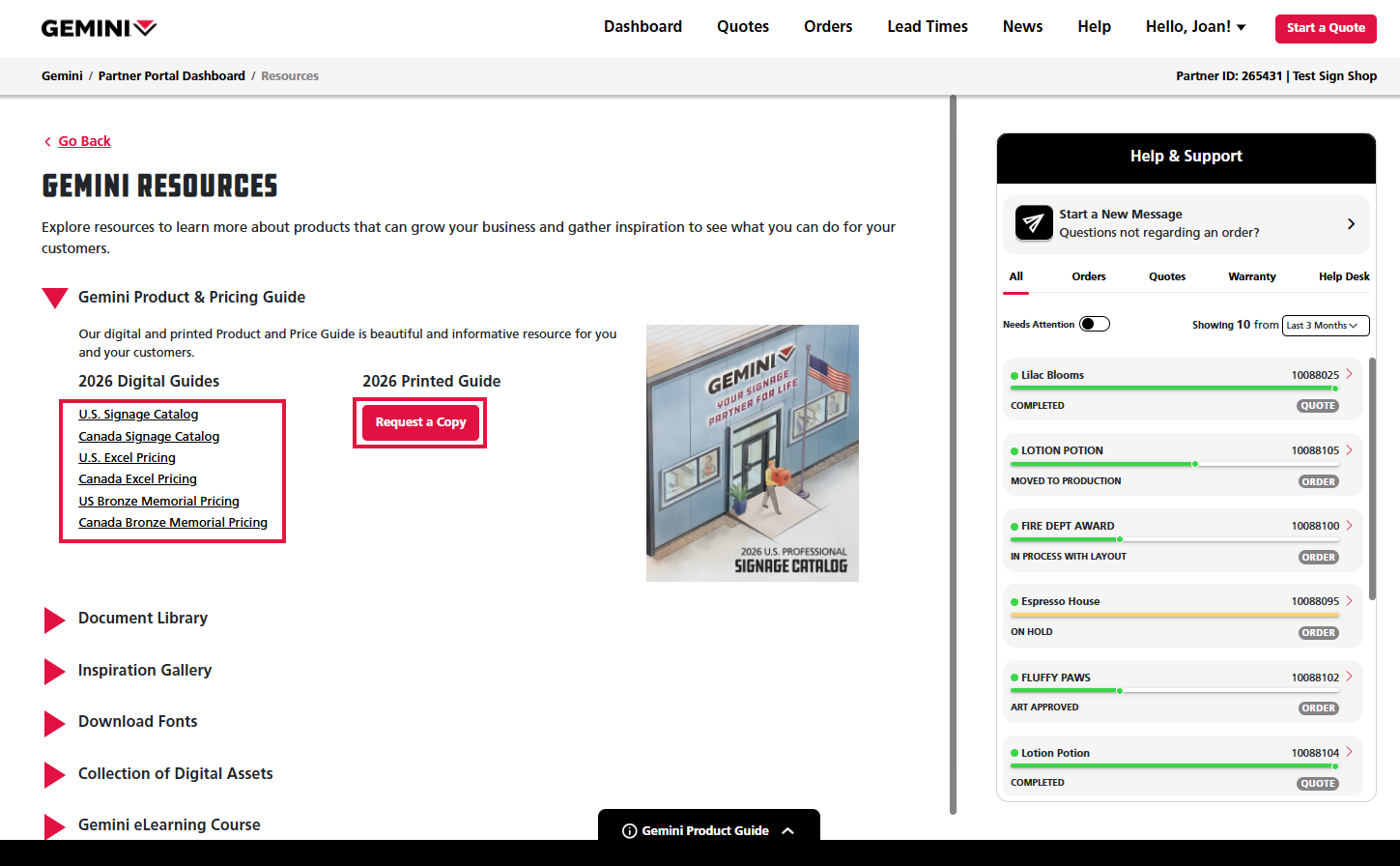Open the U.S. Signage Catalog link
Screen dimensions: 1400x866
(x=138, y=415)
